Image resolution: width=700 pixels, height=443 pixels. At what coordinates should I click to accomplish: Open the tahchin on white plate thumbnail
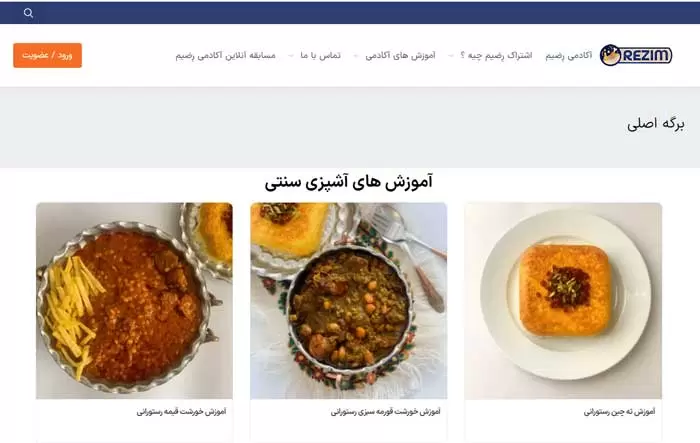(563, 301)
